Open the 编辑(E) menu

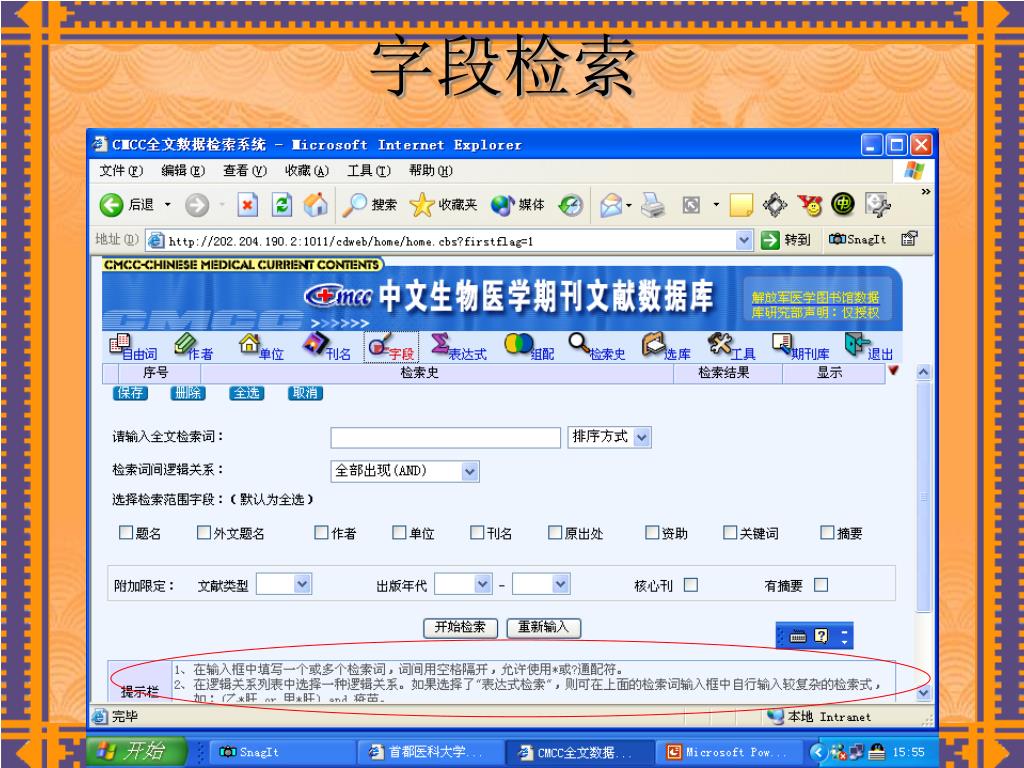point(183,171)
